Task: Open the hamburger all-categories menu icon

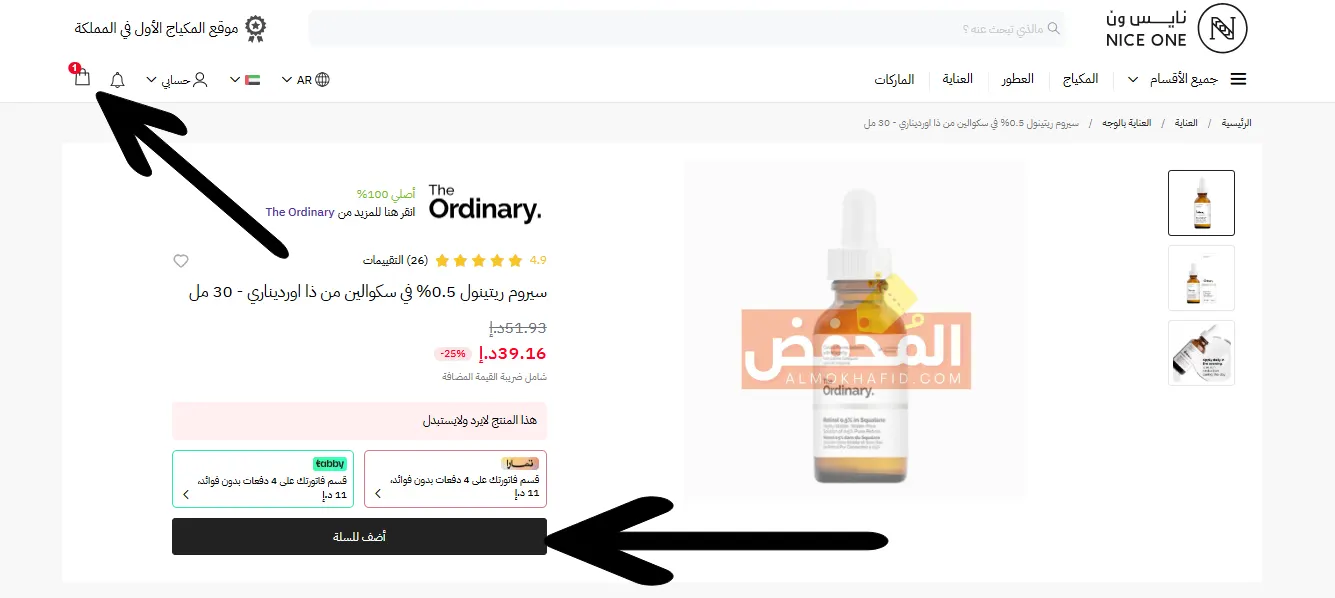Action: 1238,79
